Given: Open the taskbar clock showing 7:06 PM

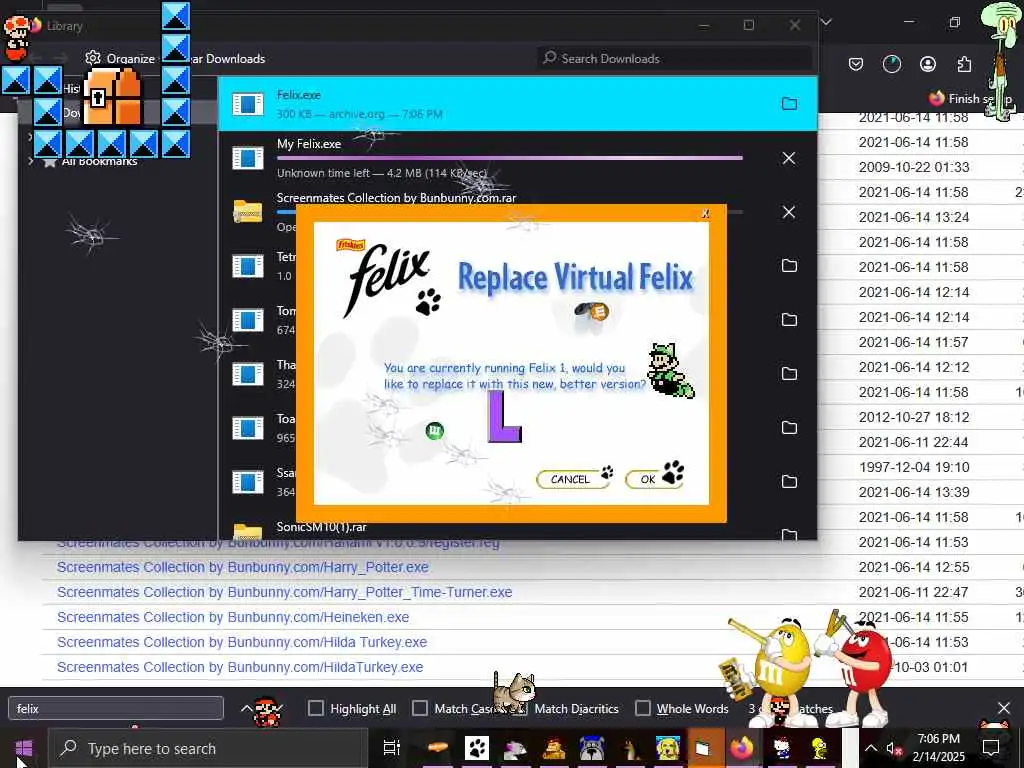Looking at the screenshot, I should point(938,748).
